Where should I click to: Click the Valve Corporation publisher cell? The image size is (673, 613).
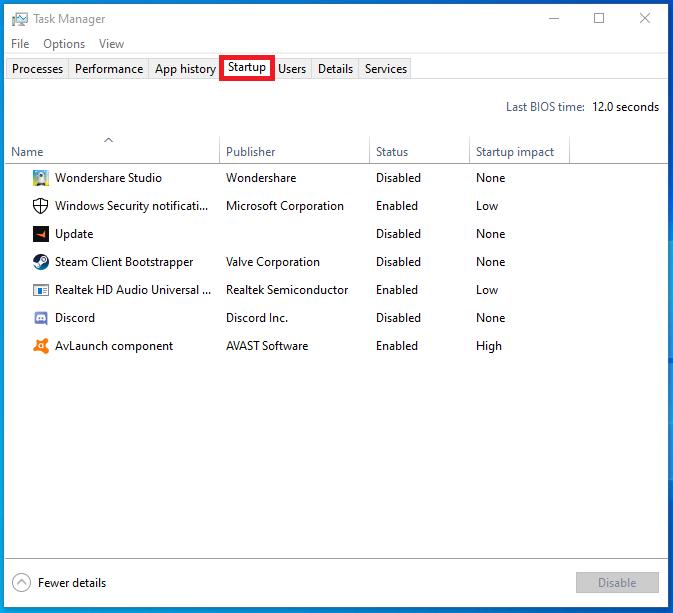click(273, 262)
